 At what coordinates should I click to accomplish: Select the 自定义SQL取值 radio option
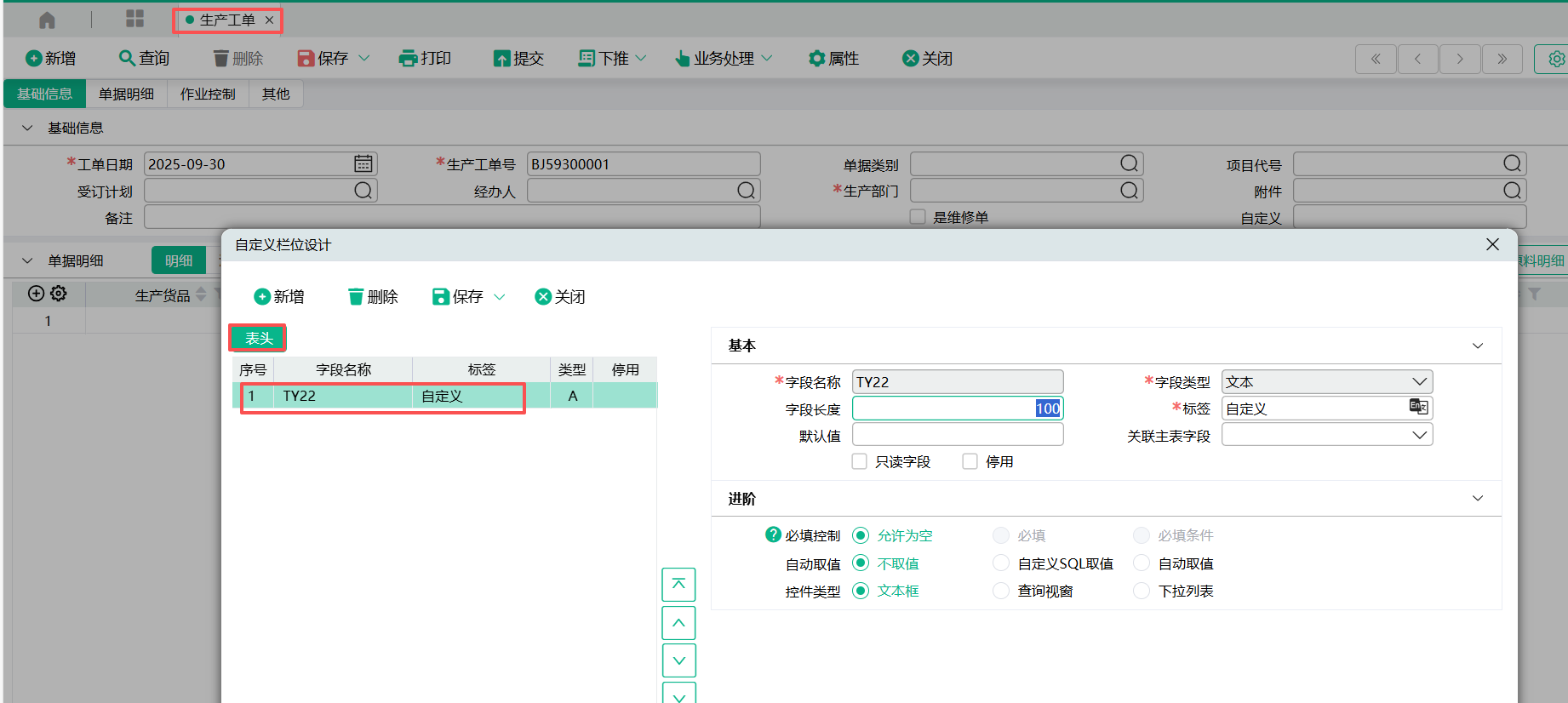(1001, 563)
